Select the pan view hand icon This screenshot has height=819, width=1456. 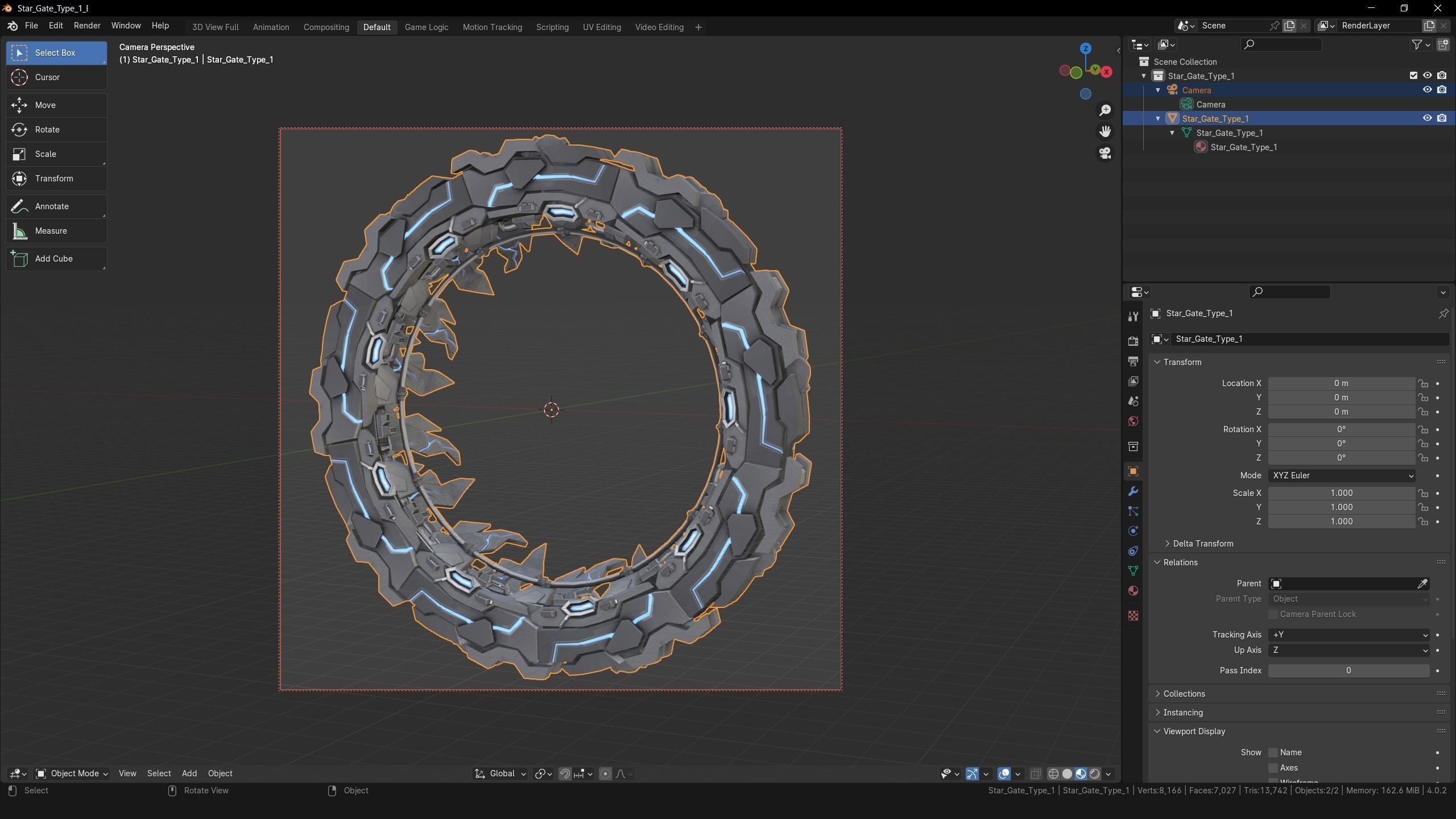tap(1105, 132)
